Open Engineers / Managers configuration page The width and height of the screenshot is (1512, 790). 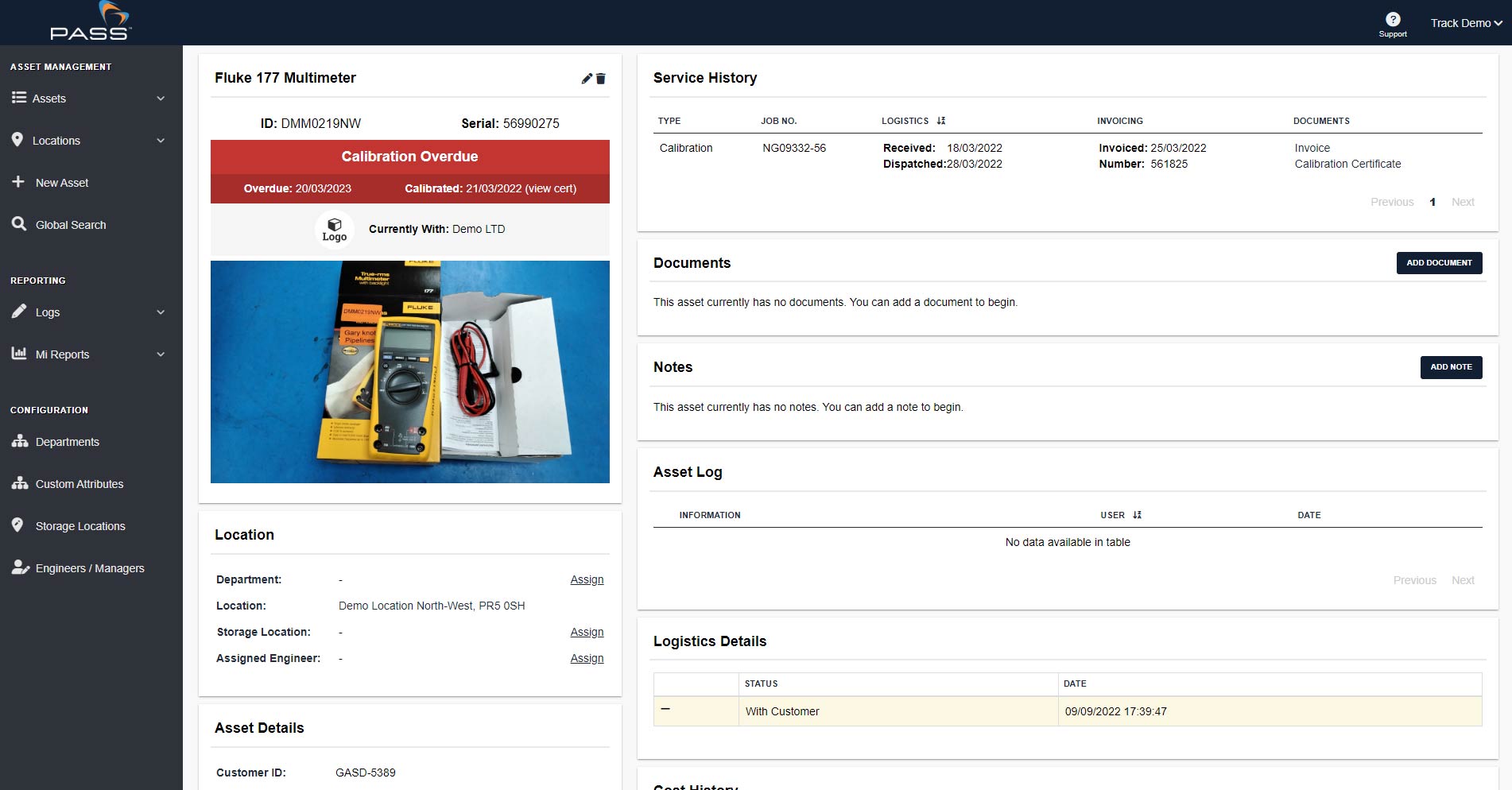click(91, 568)
